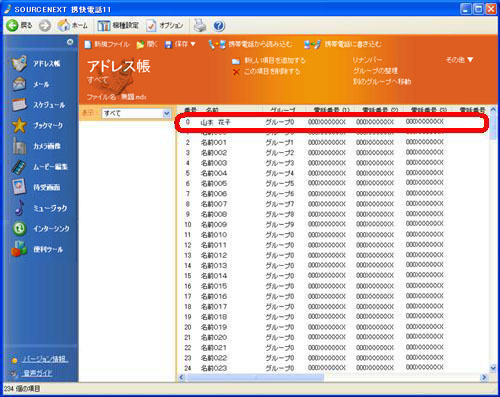Open the ブックマーク star icon
Image resolution: width=500 pixels, height=397 pixels.
(x=19, y=125)
